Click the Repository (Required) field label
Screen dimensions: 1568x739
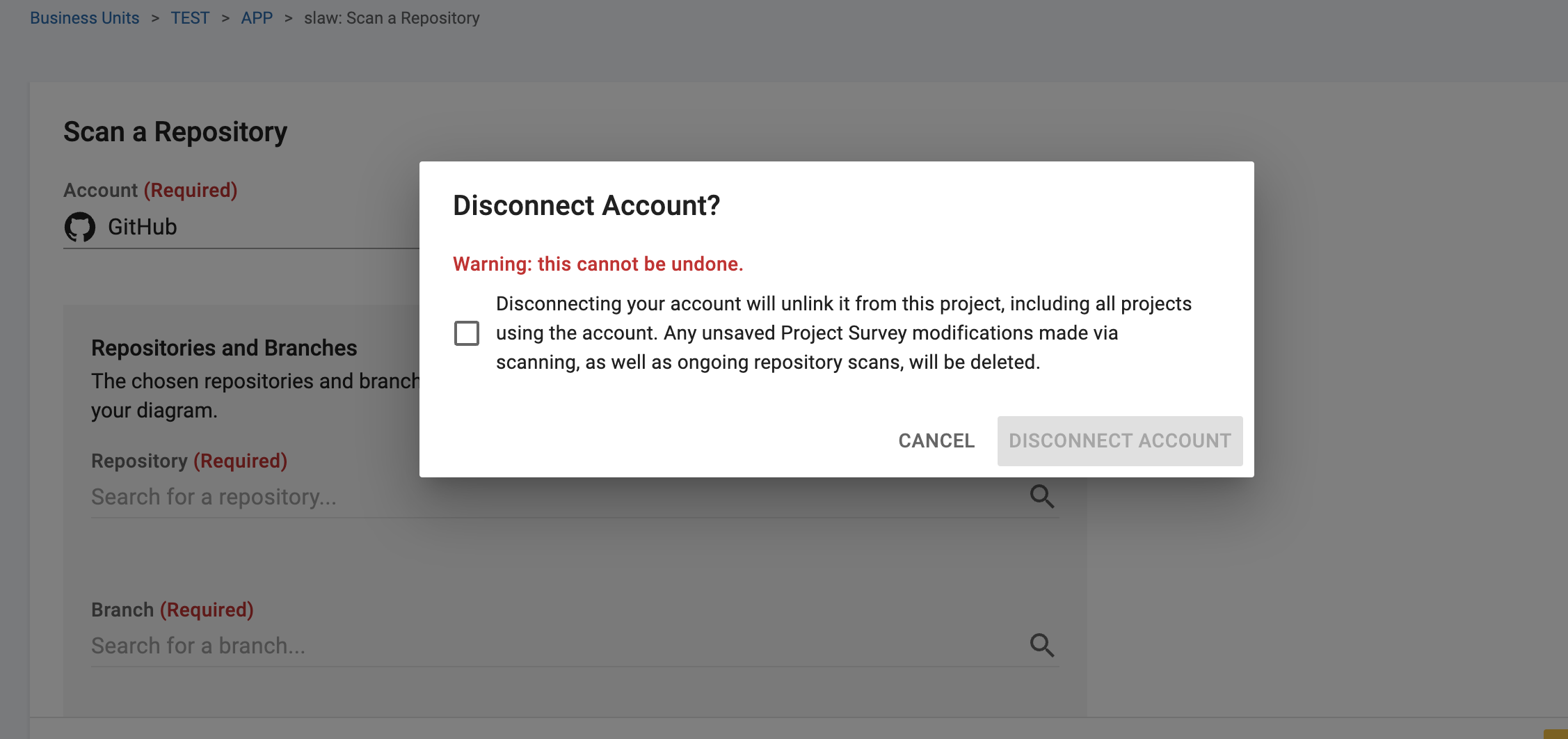point(189,461)
